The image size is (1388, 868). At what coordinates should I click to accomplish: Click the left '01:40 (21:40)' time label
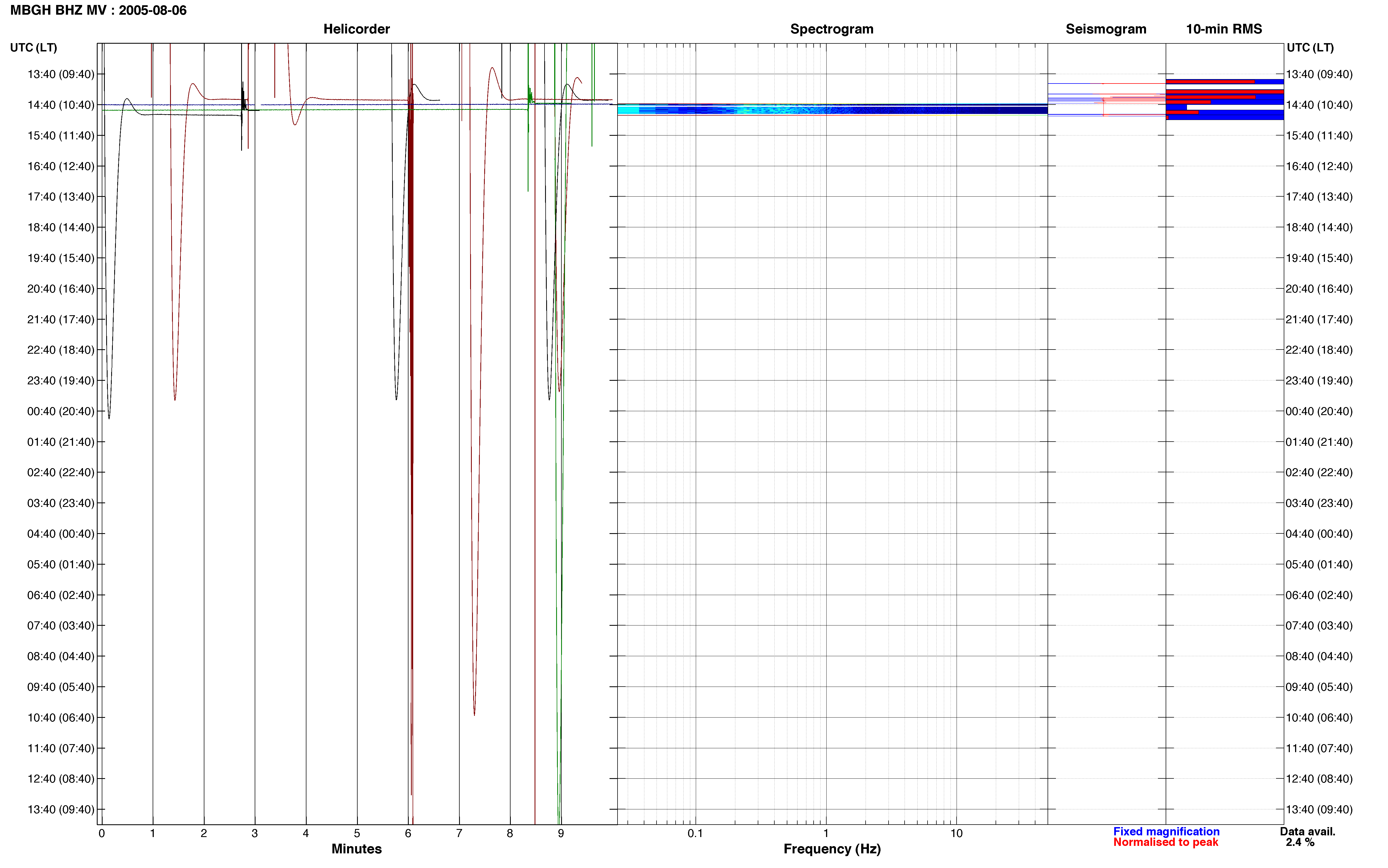(x=61, y=442)
